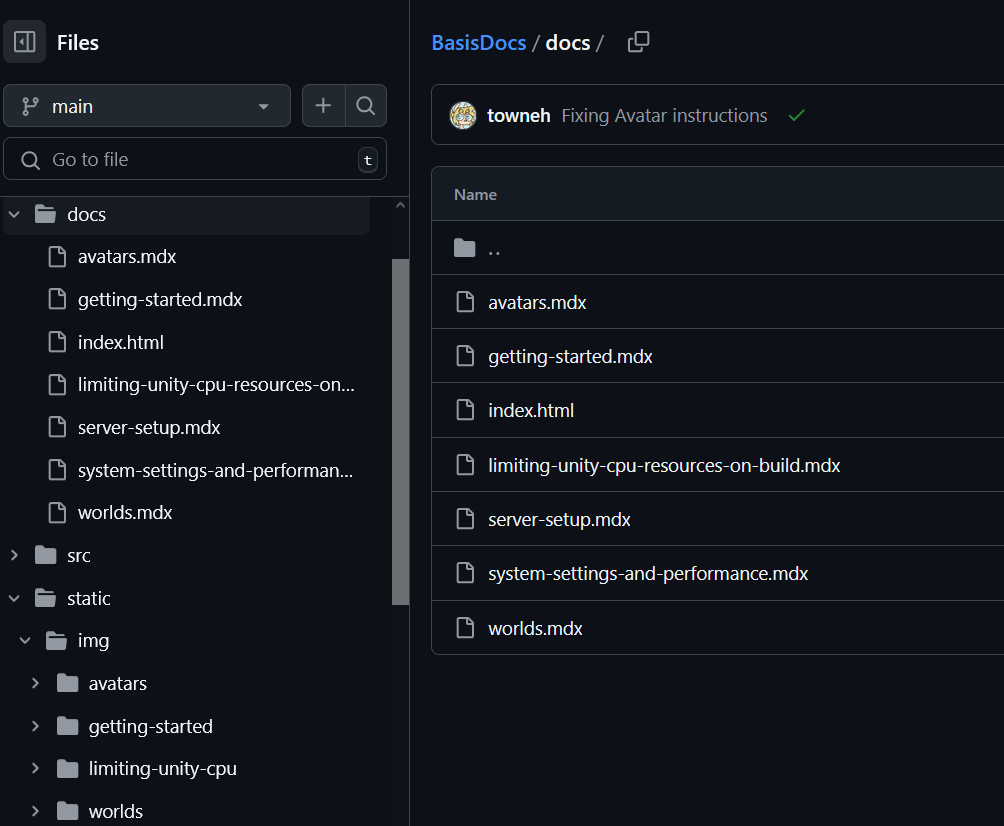Click the avatars.mdx file icon in file list
Screen dimensions: 1004x826
(x=464, y=302)
